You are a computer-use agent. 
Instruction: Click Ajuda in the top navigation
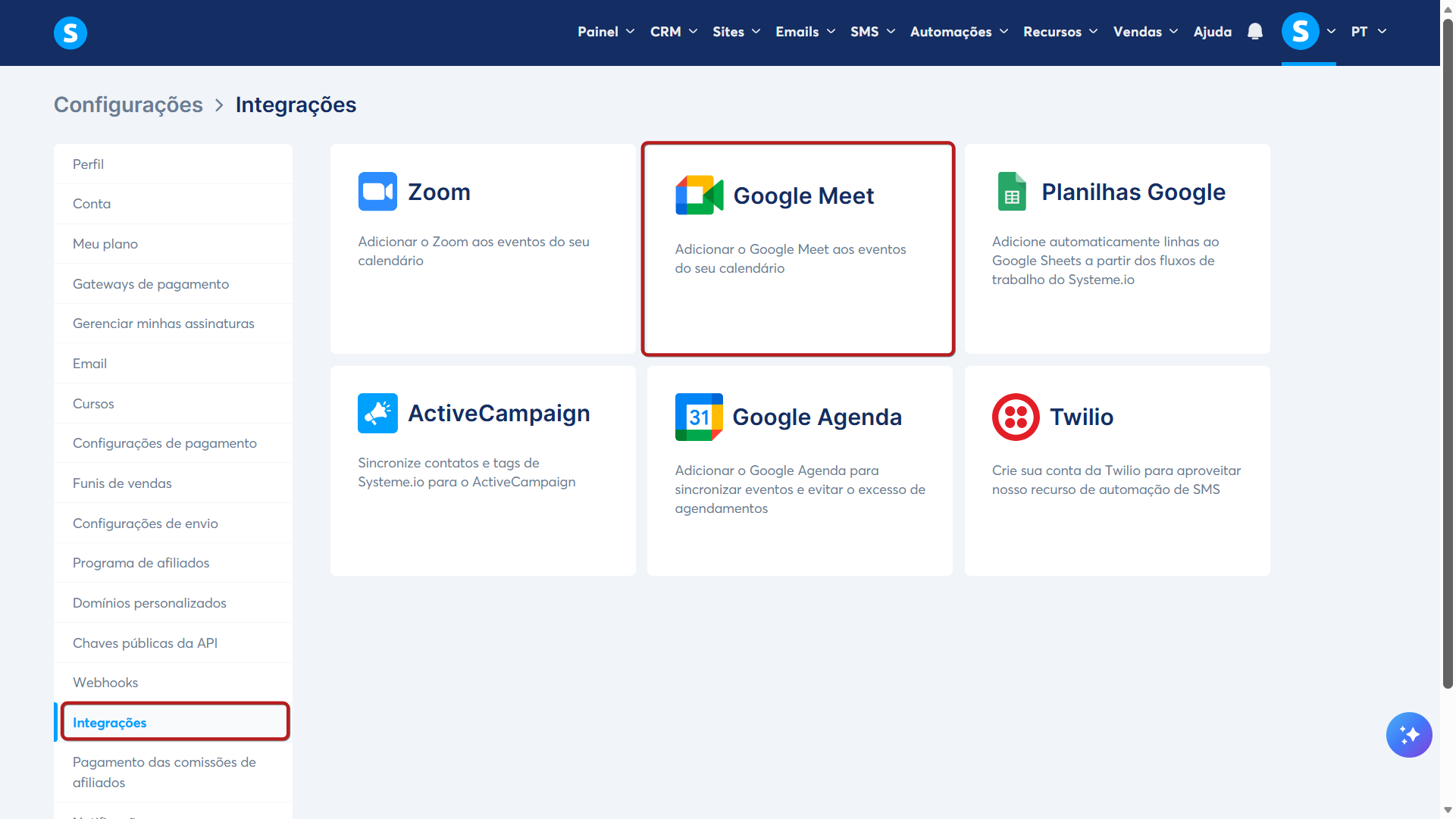coord(1212,32)
